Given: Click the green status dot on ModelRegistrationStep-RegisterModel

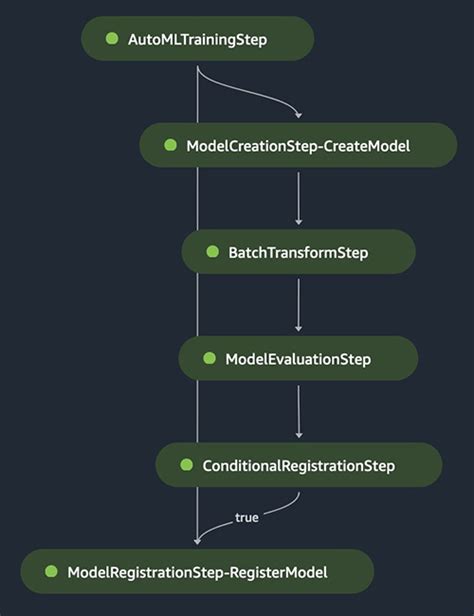Looking at the screenshot, I should pos(51,572).
